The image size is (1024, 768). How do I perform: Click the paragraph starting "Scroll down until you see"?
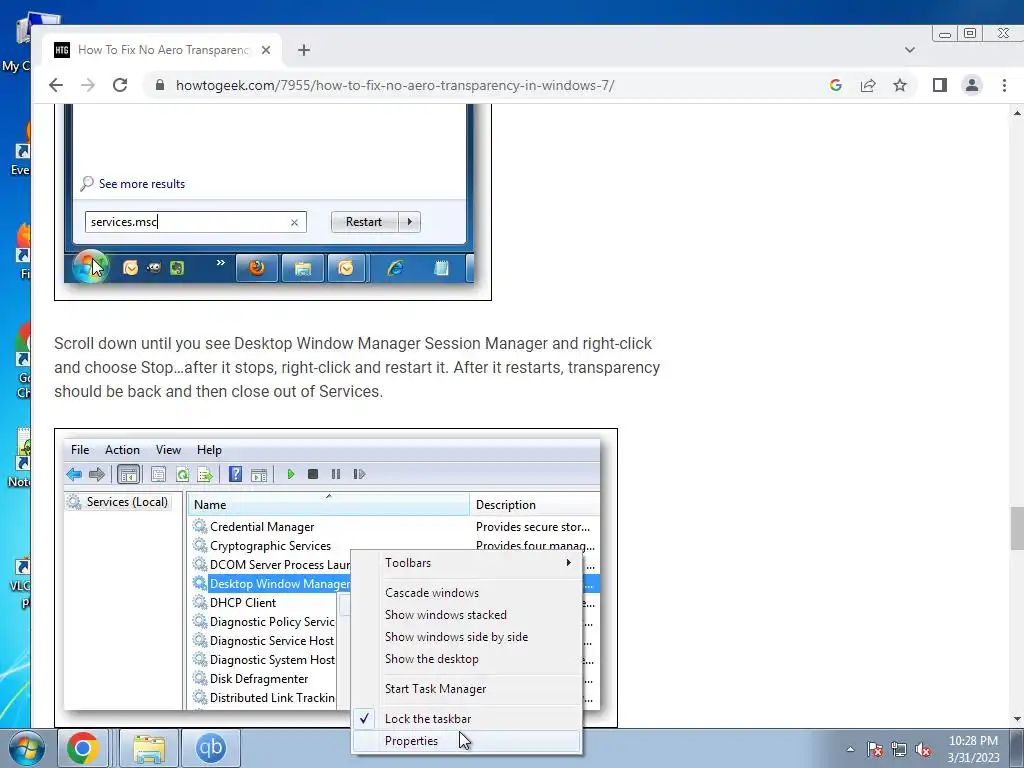(357, 368)
